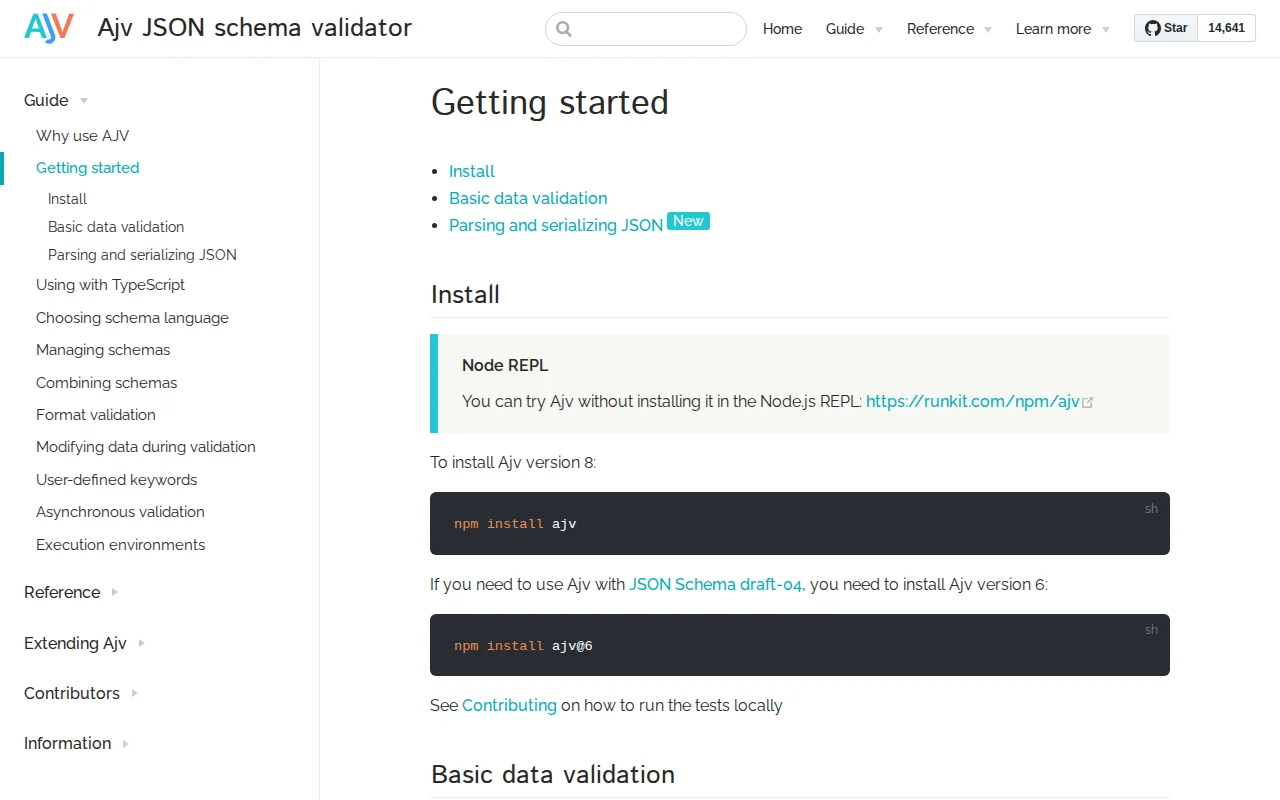Click the Ajv logo icon

[49, 28]
